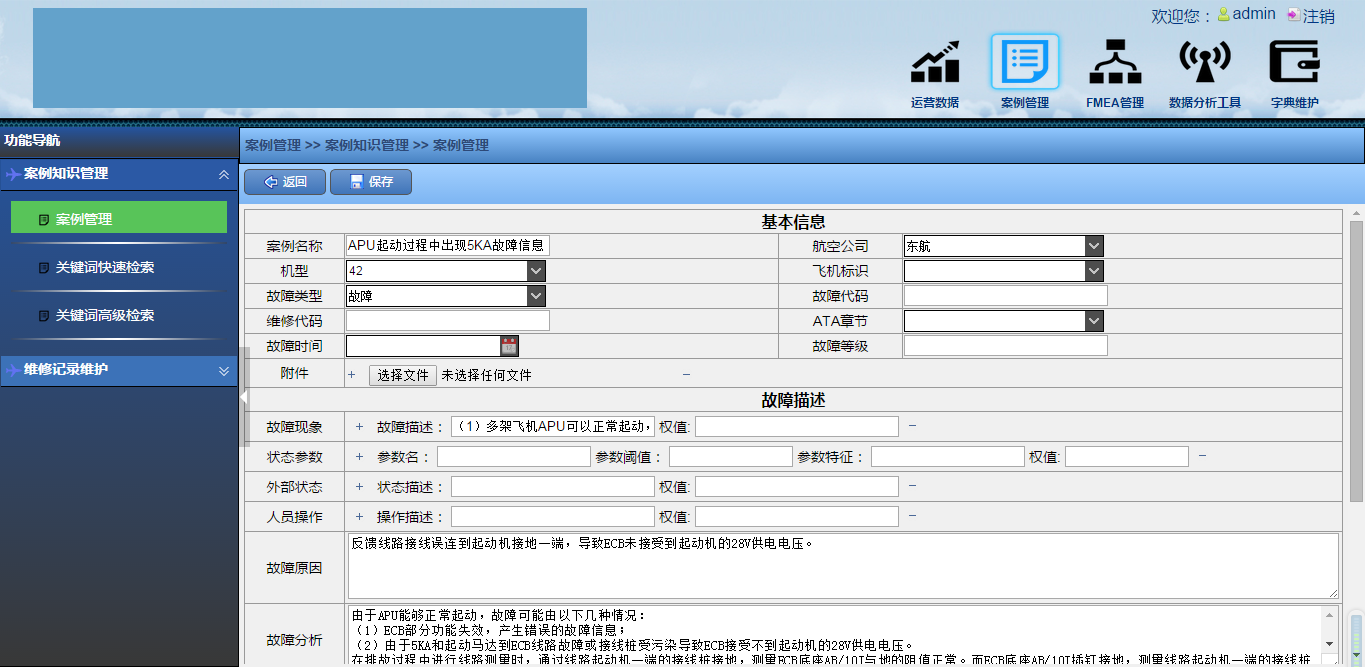Select 关键词快速检索 in sidebar
This screenshot has width=1365, height=667.
(x=104, y=268)
